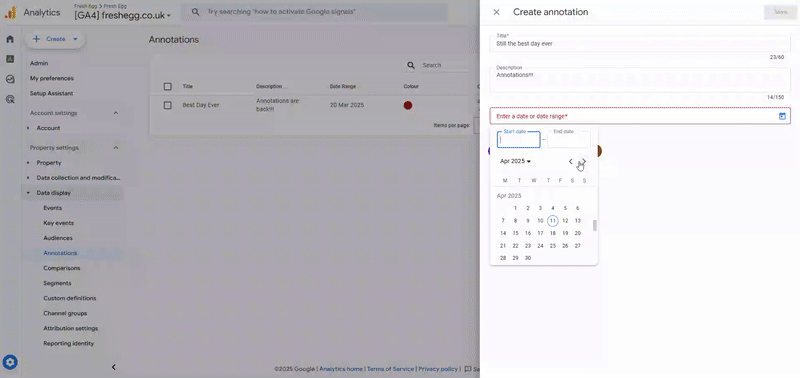Open the Apr 2025 month dropdown
Viewport: 800px width, 378px height.
515,161
